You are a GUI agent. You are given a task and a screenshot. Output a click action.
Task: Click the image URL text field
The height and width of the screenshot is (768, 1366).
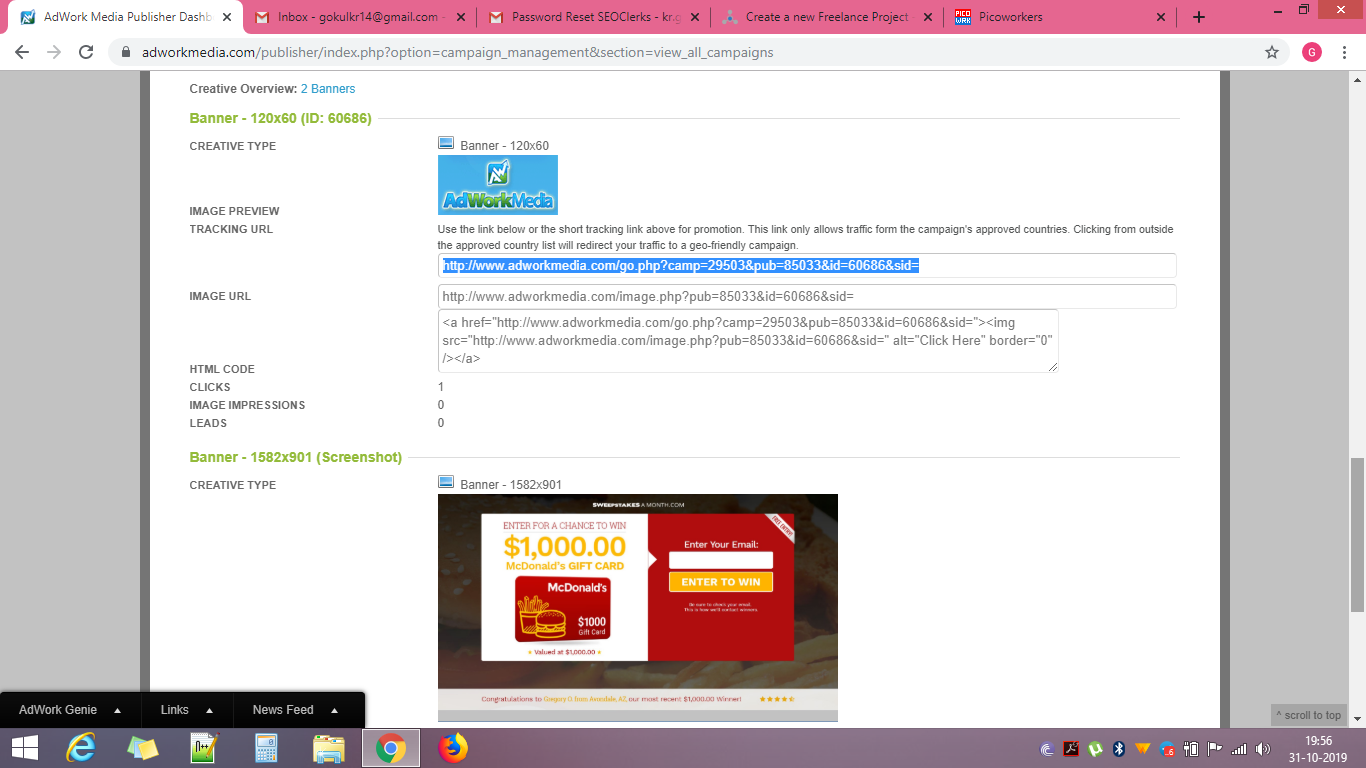[x=807, y=297]
